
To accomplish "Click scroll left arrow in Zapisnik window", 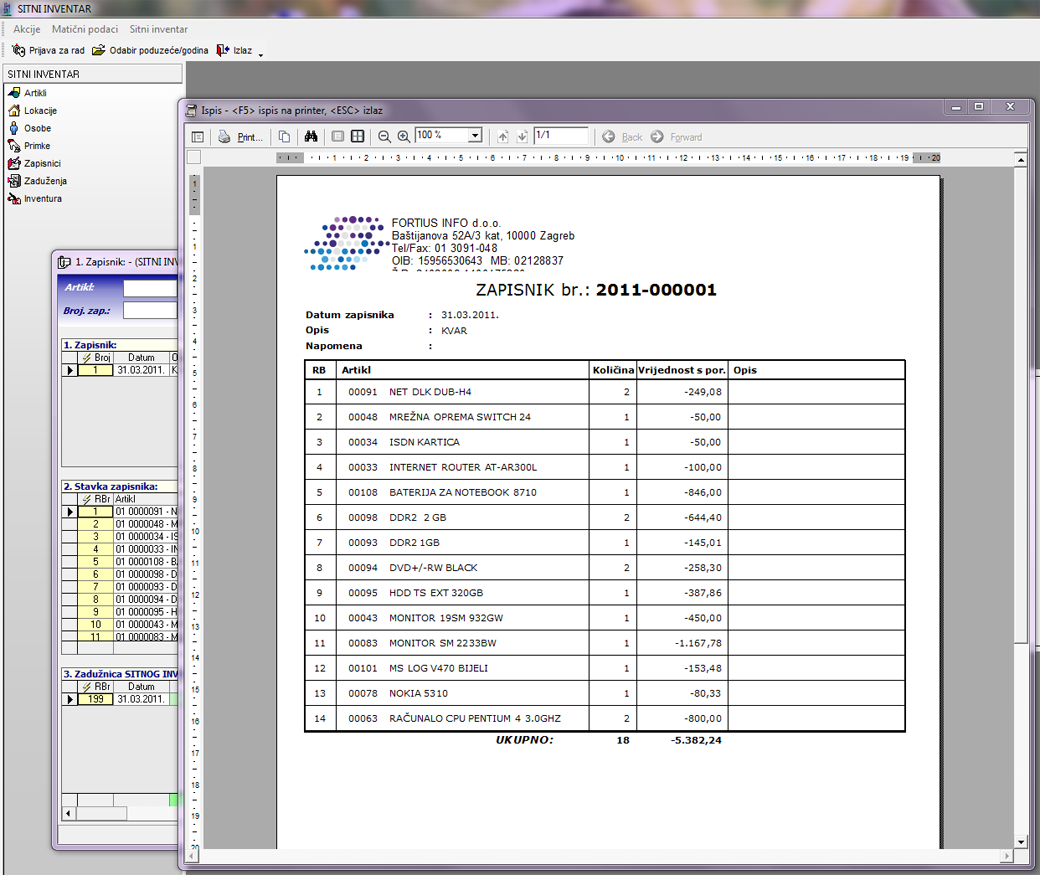I will [68, 813].
